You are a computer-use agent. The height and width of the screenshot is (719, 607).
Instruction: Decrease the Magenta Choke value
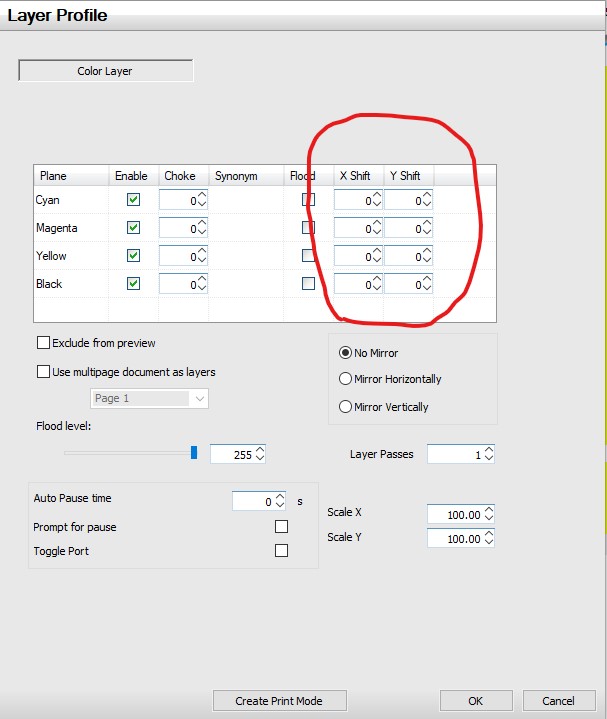pyautogui.click(x=202, y=232)
